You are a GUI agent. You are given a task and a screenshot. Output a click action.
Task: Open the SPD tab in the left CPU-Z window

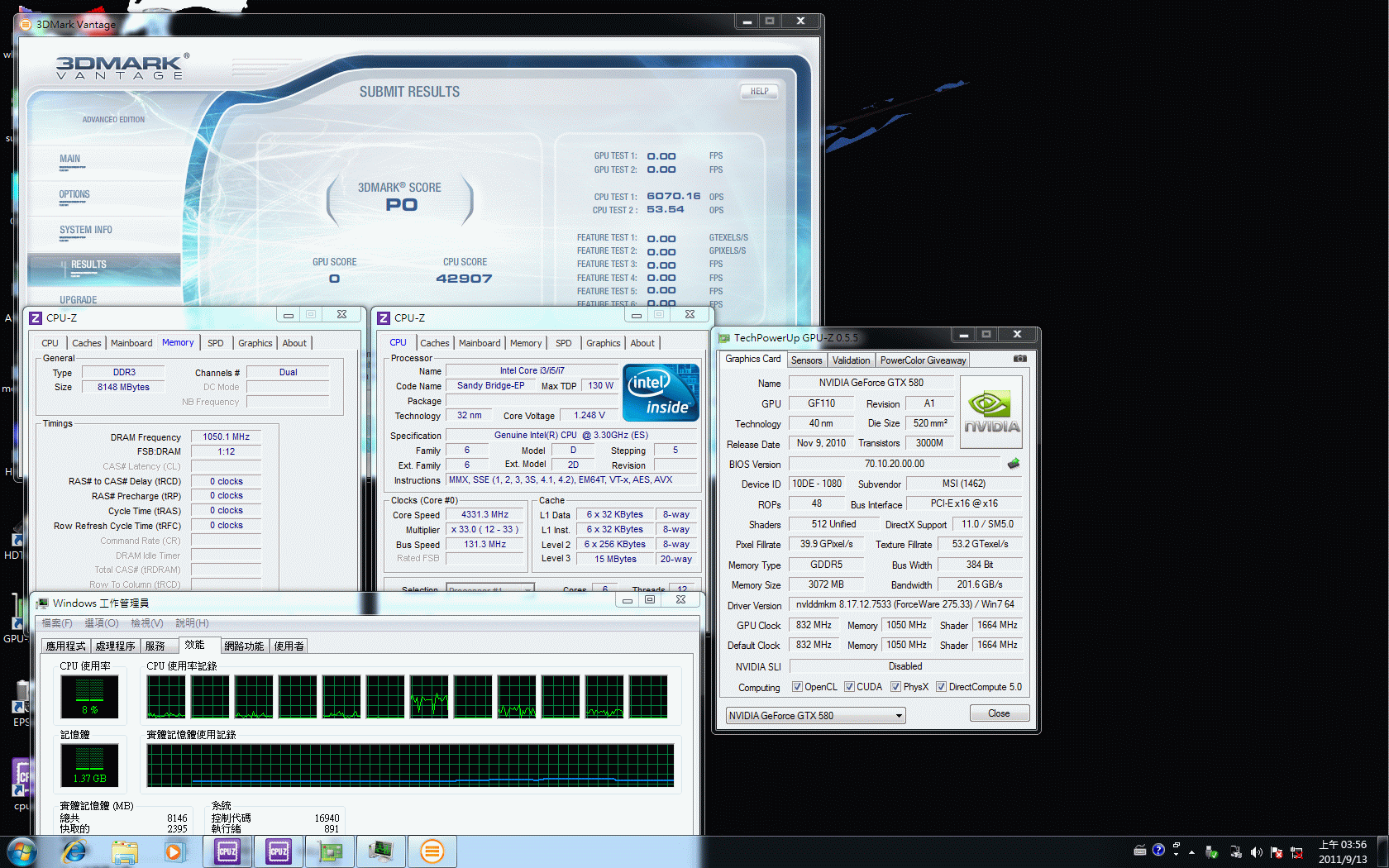tap(215, 343)
